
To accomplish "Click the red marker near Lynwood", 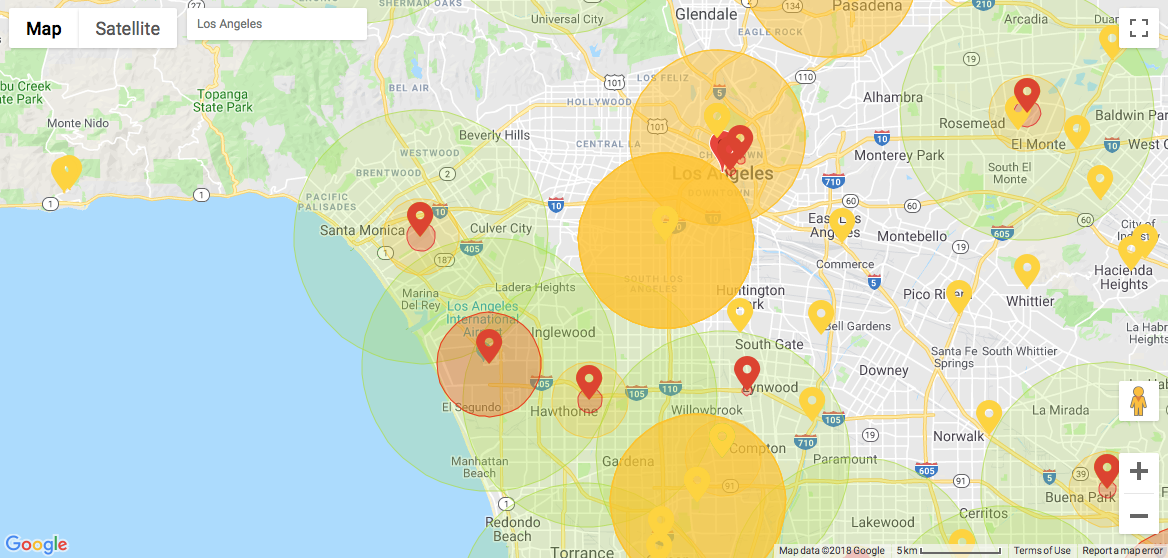I will [747, 371].
